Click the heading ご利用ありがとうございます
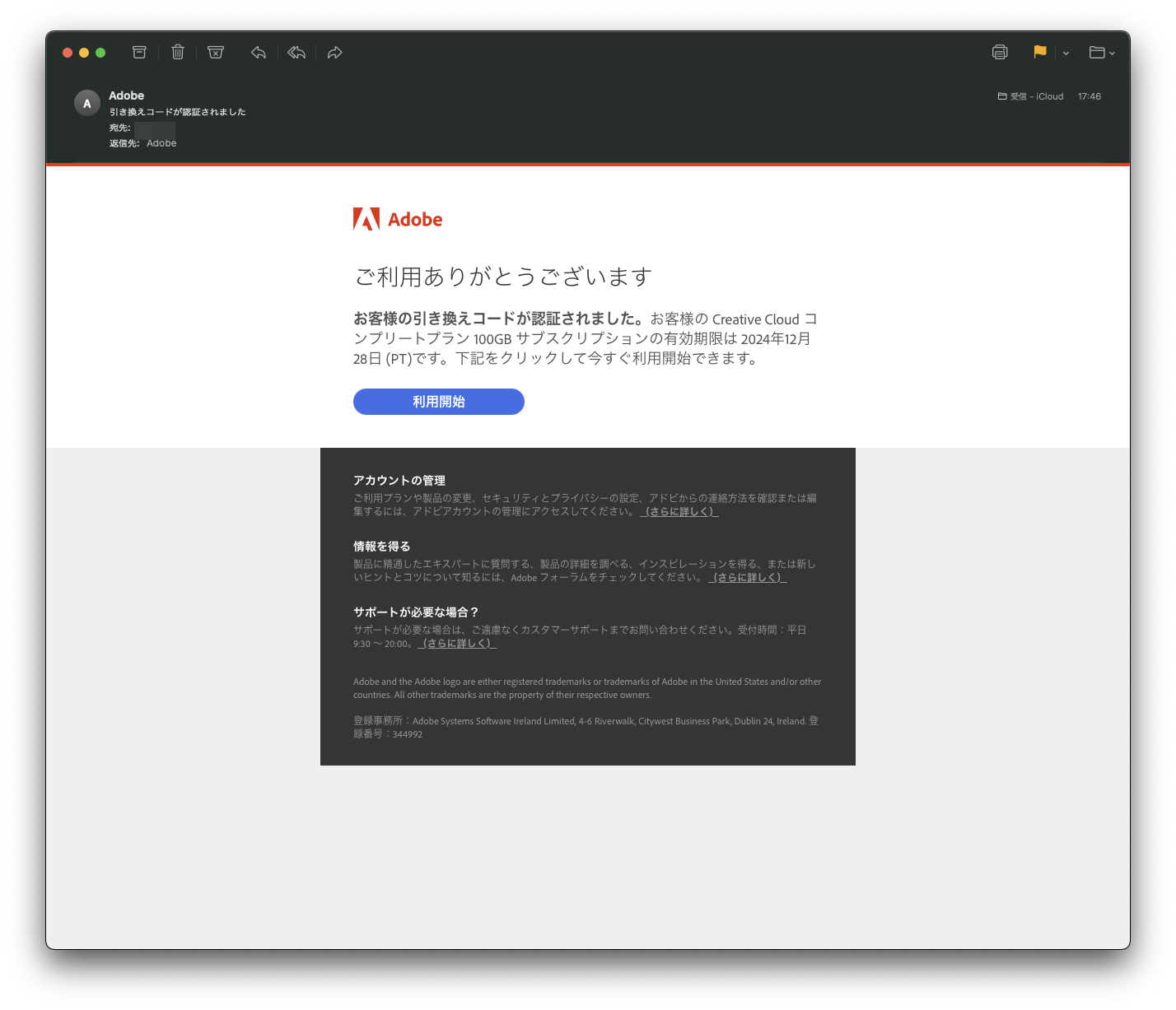Viewport: 1176px width, 1010px height. pyautogui.click(x=503, y=277)
